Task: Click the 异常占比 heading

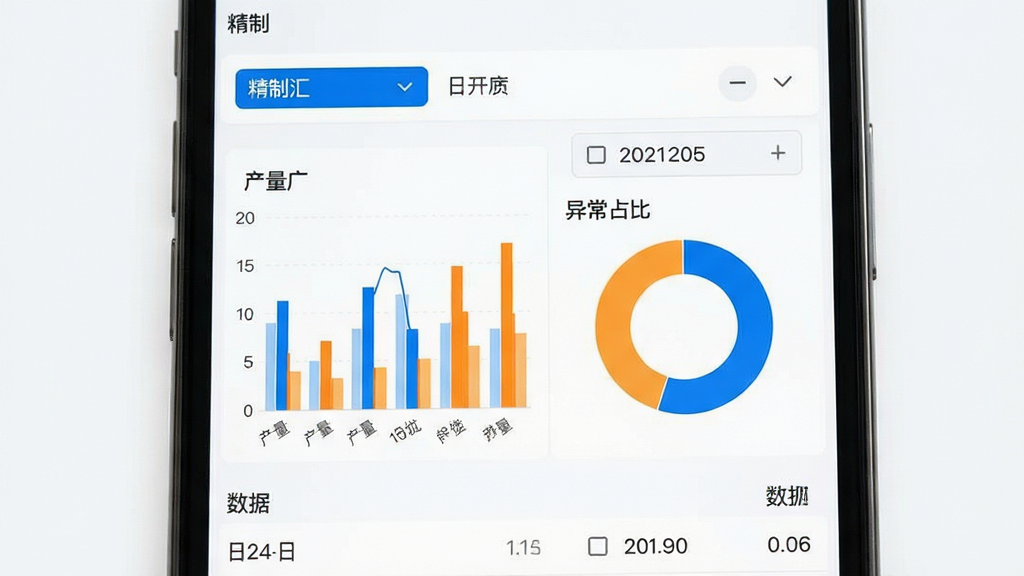Action: coord(607,210)
